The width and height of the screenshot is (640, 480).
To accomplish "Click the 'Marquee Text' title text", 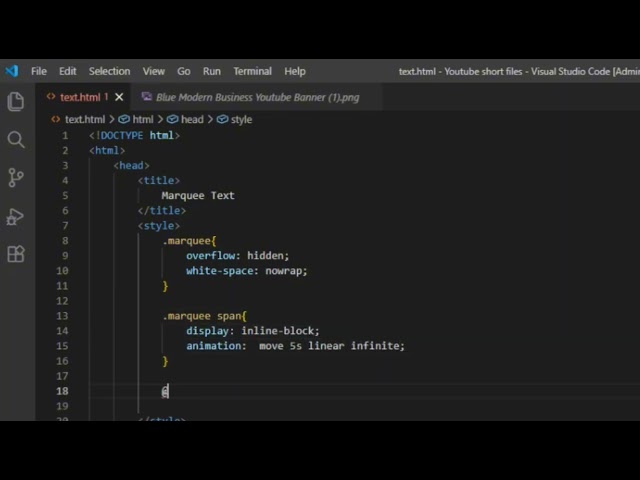I will click(198, 196).
